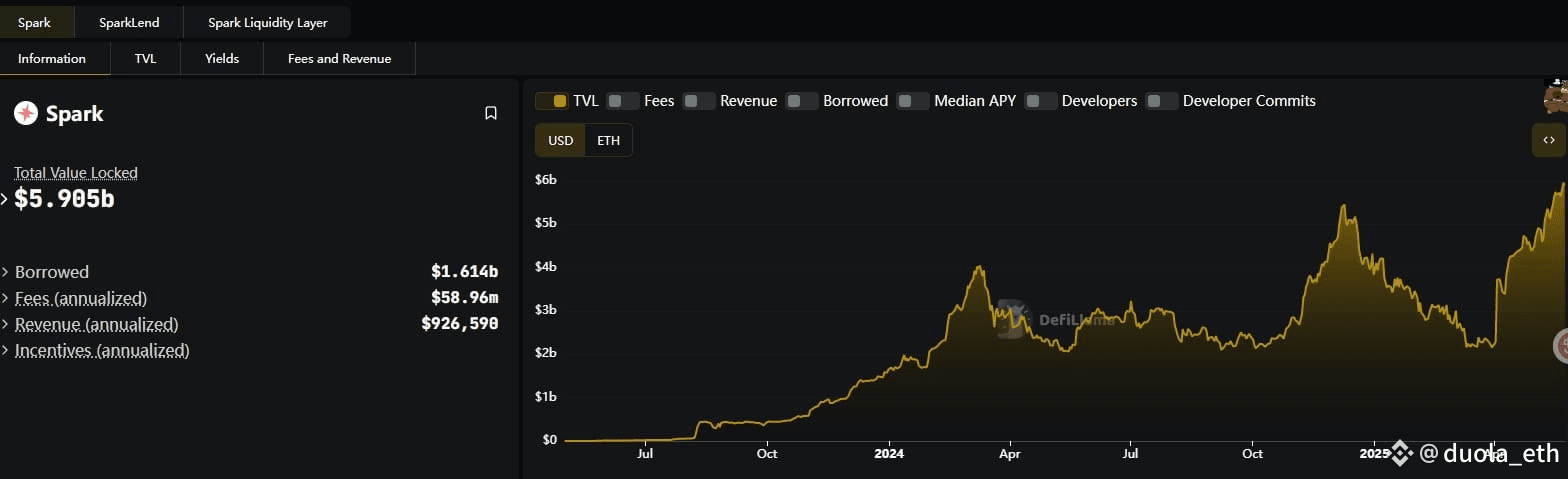The height and width of the screenshot is (479, 1568).
Task: Open the Yields tab
Action: click(x=222, y=59)
